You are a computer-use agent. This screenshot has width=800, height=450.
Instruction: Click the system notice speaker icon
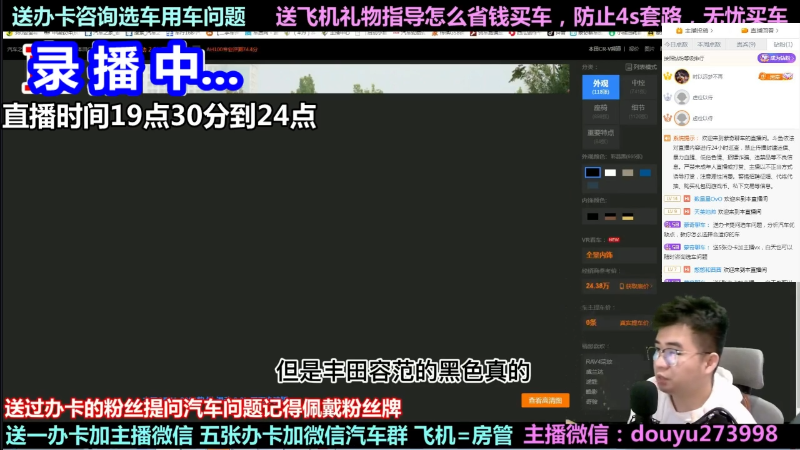(667, 138)
